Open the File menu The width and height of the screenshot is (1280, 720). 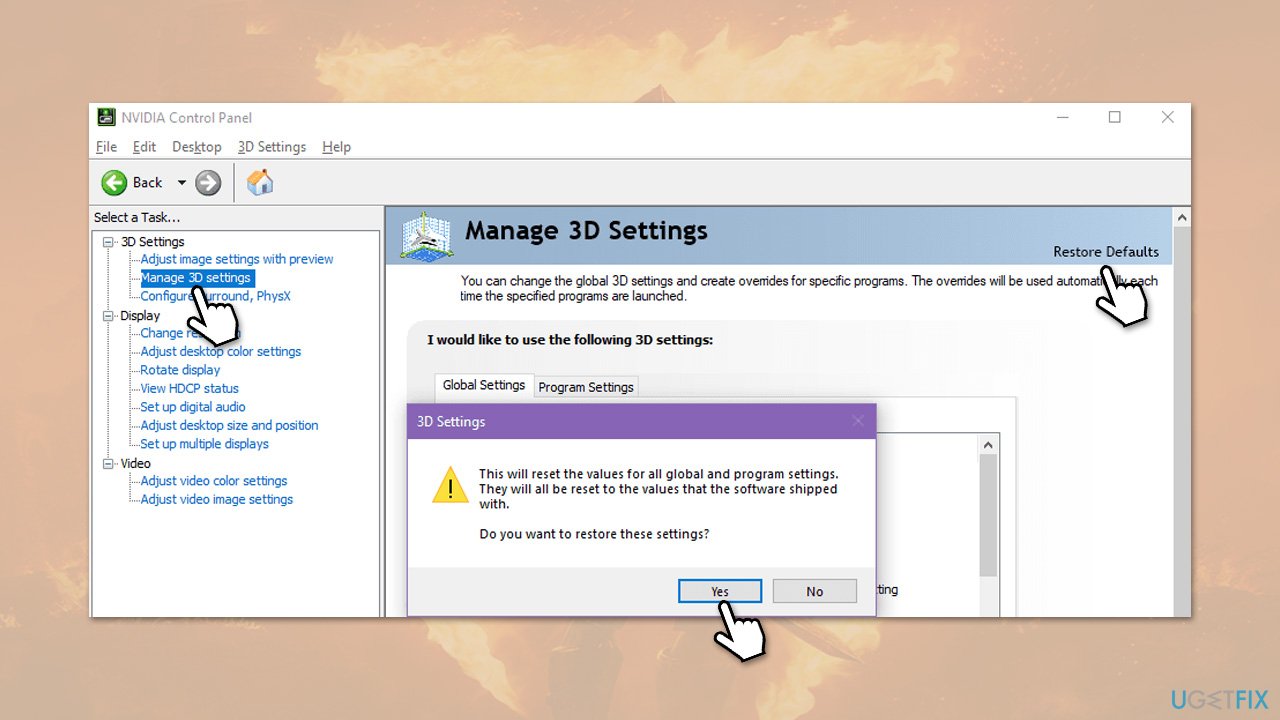click(x=106, y=147)
